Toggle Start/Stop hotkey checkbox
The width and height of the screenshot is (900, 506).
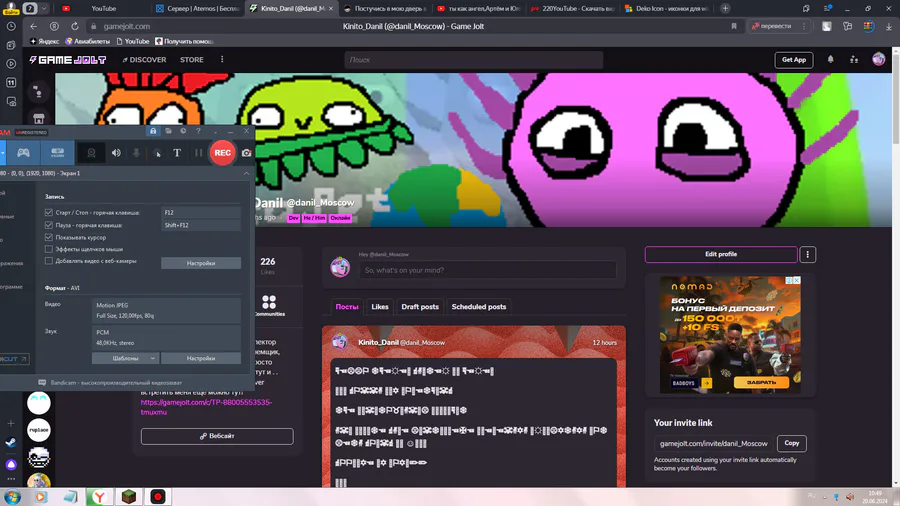[x=49, y=212]
